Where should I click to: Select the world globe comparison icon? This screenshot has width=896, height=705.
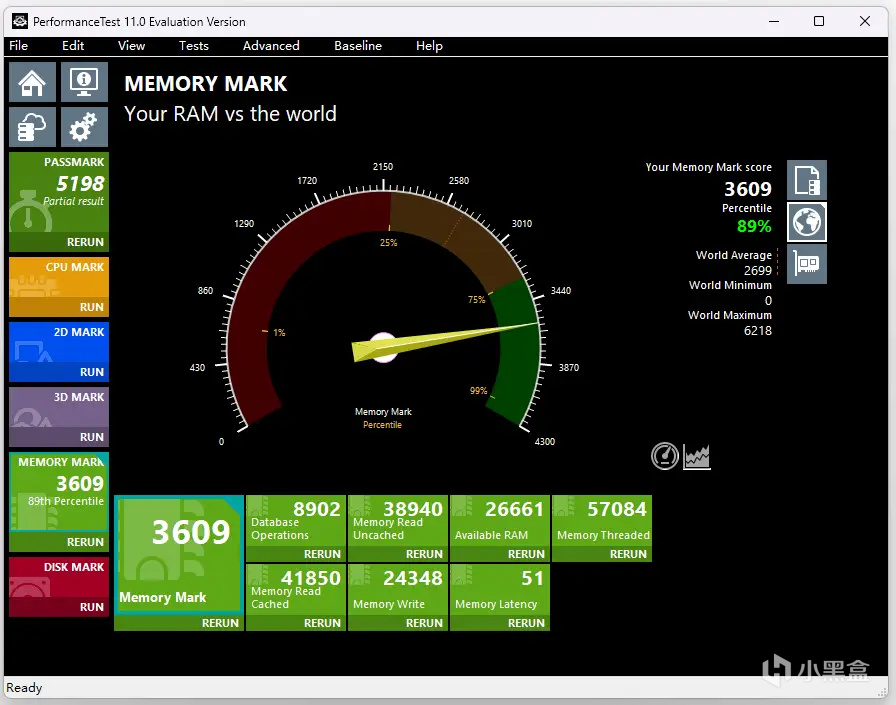807,222
